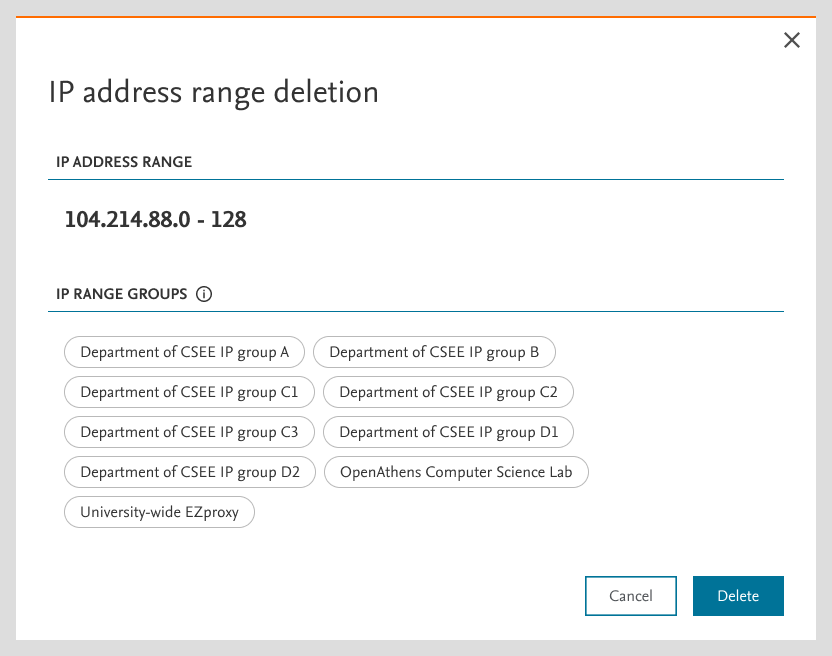
Task: Confirm with the Delete button
Action: (738, 595)
